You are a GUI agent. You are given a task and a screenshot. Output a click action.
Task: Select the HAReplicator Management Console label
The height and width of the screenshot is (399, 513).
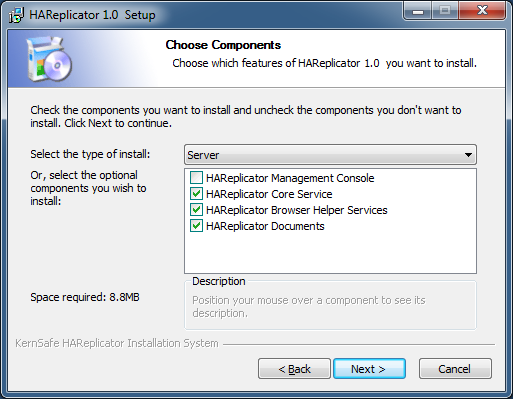(290, 178)
